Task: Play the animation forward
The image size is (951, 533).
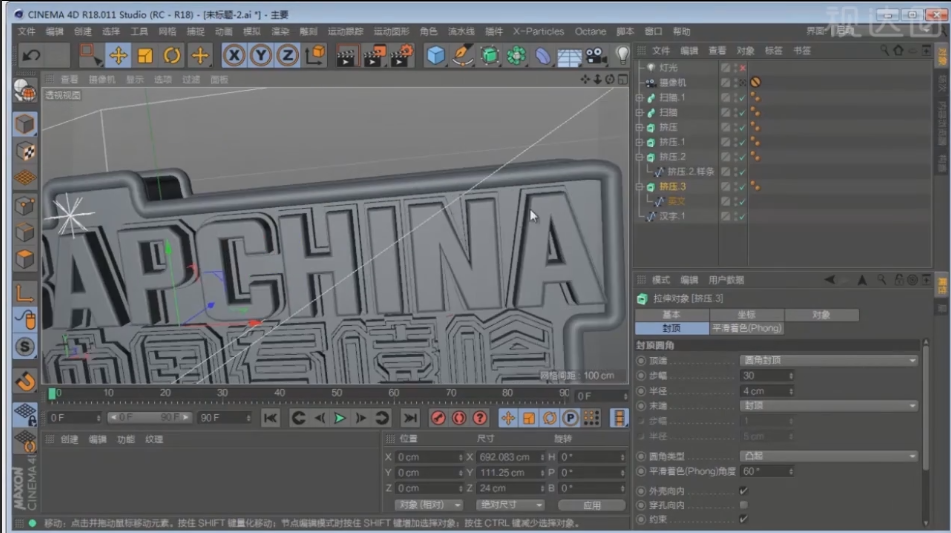Action: (340, 418)
